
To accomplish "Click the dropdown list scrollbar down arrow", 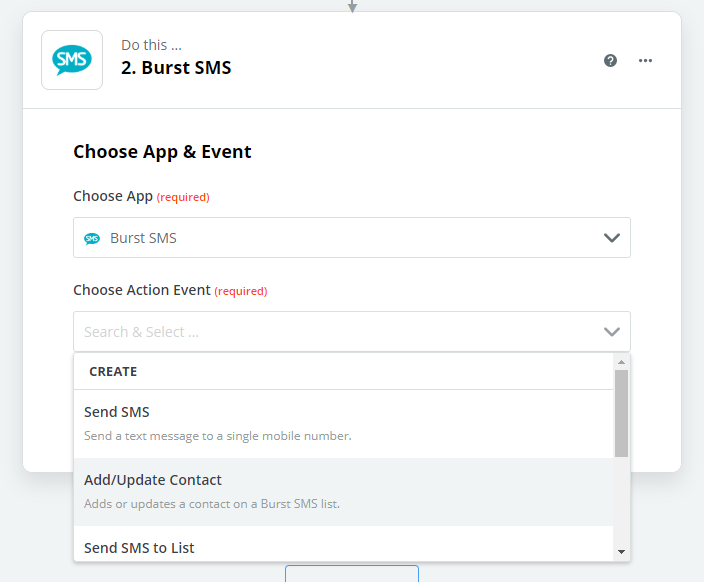I will tap(621, 551).
